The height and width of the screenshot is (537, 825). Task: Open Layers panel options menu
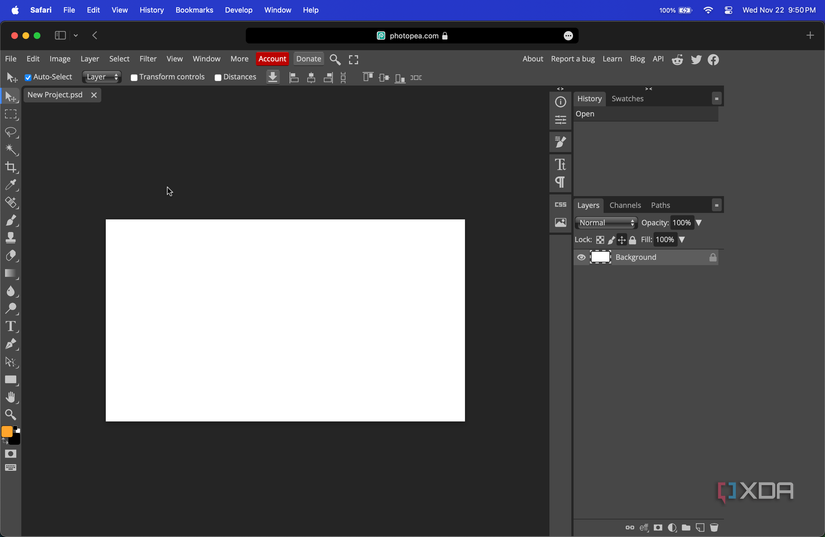pos(716,205)
